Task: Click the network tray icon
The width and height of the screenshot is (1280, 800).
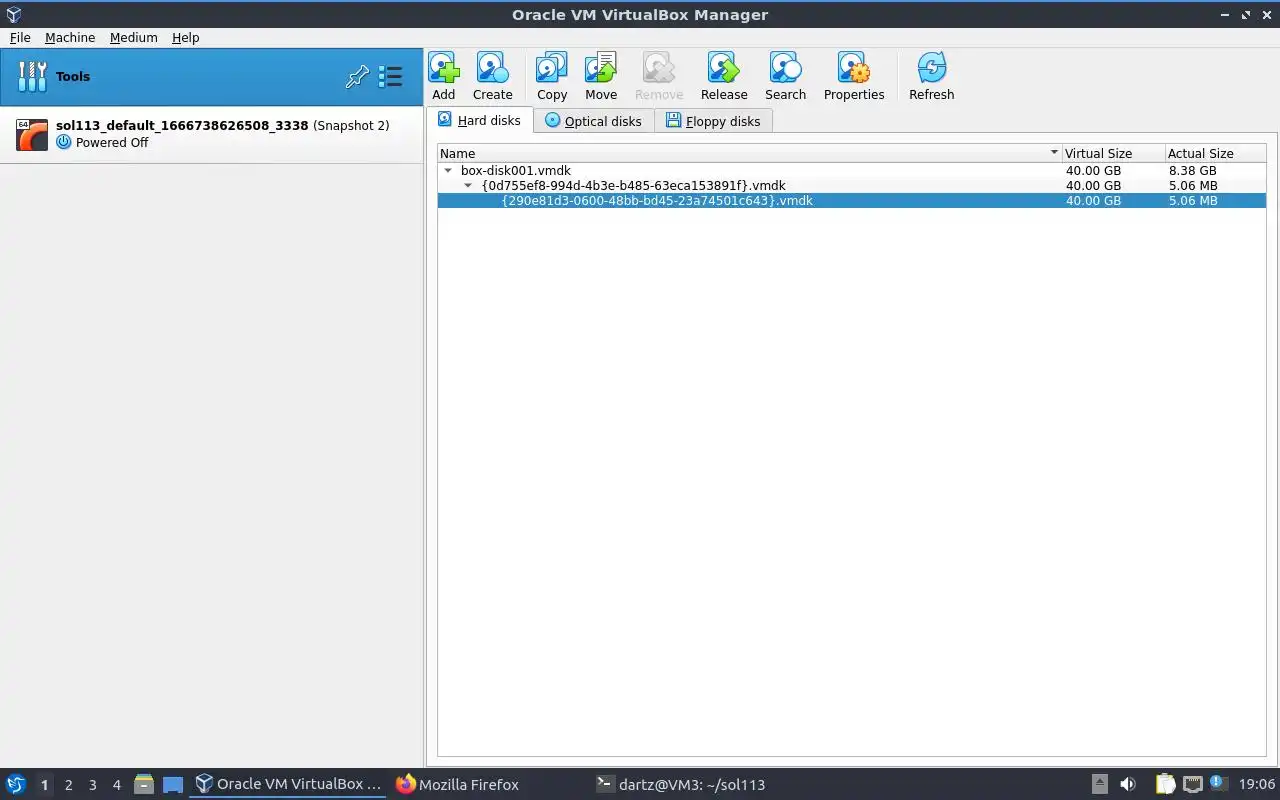Action: coord(1192,784)
